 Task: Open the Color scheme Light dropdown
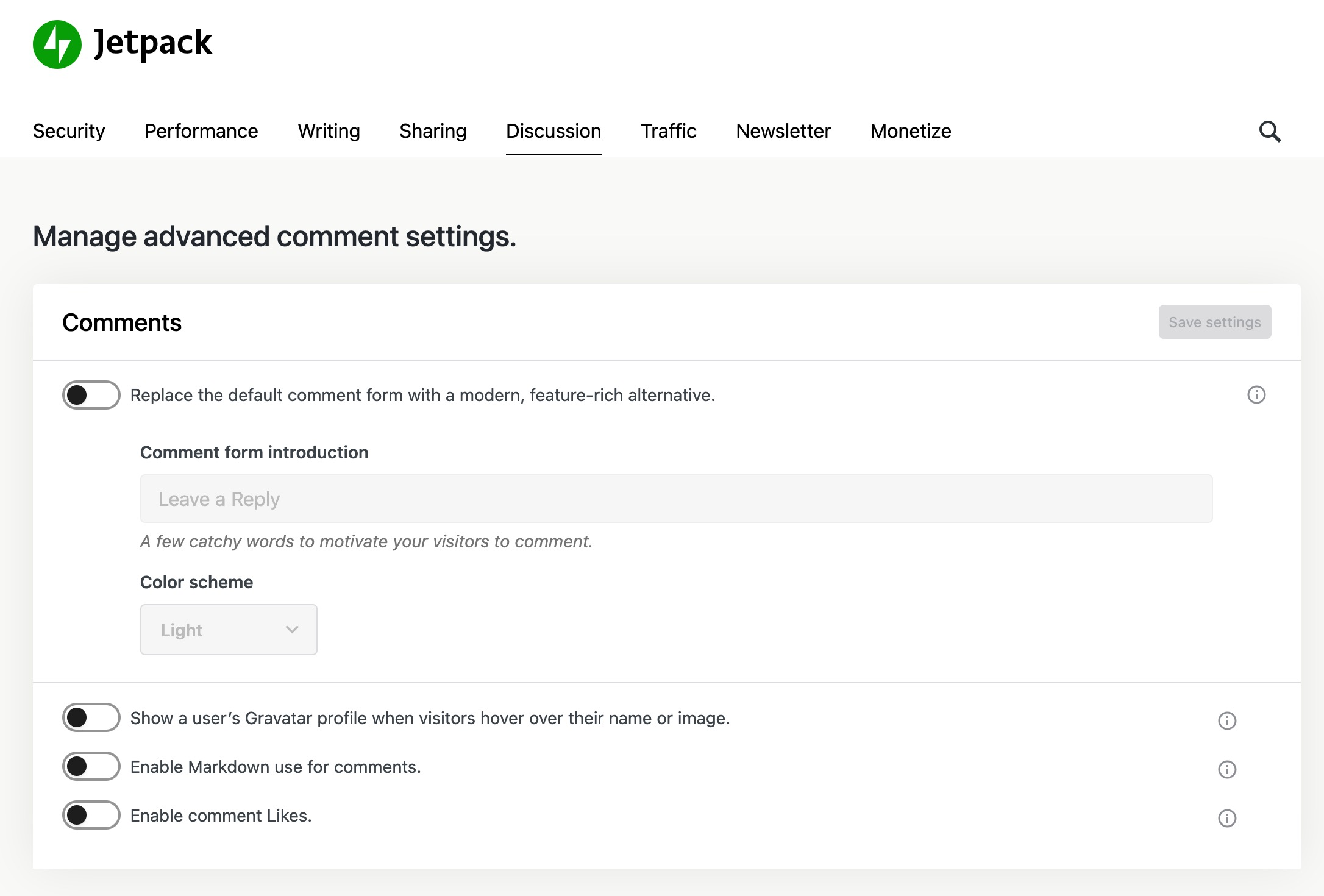[x=229, y=630]
